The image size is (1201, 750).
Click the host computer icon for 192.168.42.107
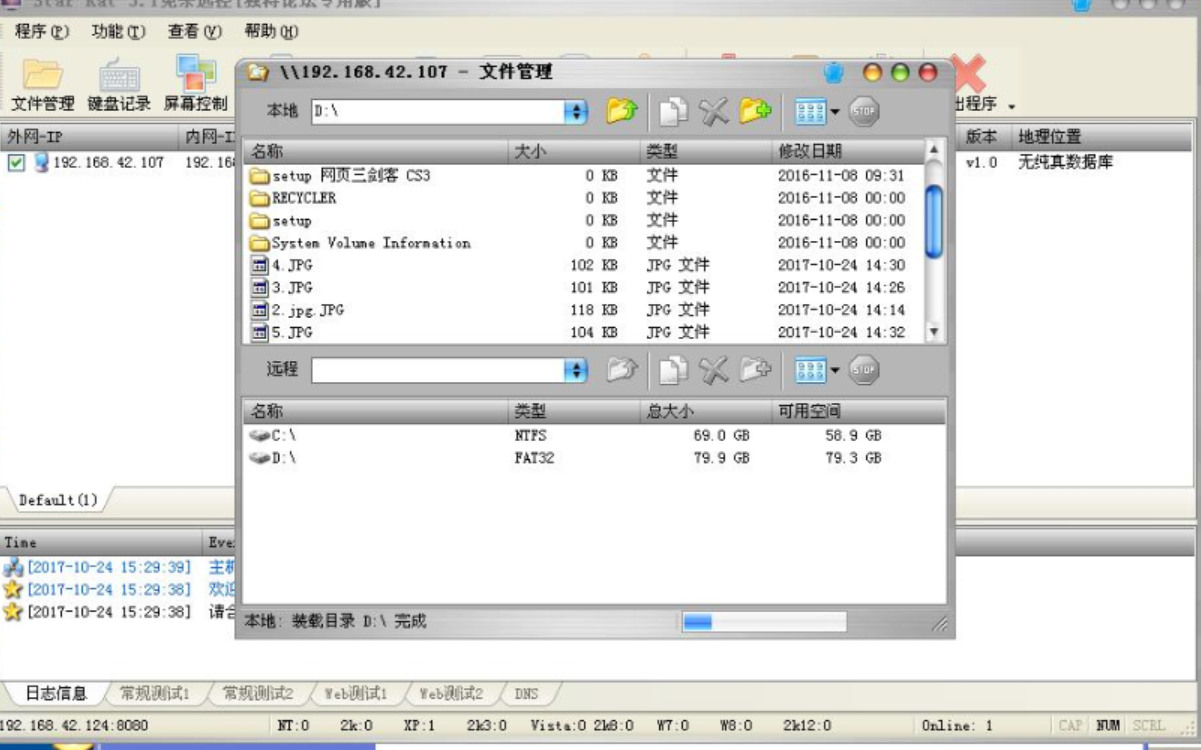pyautogui.click(x=41, y=162)
